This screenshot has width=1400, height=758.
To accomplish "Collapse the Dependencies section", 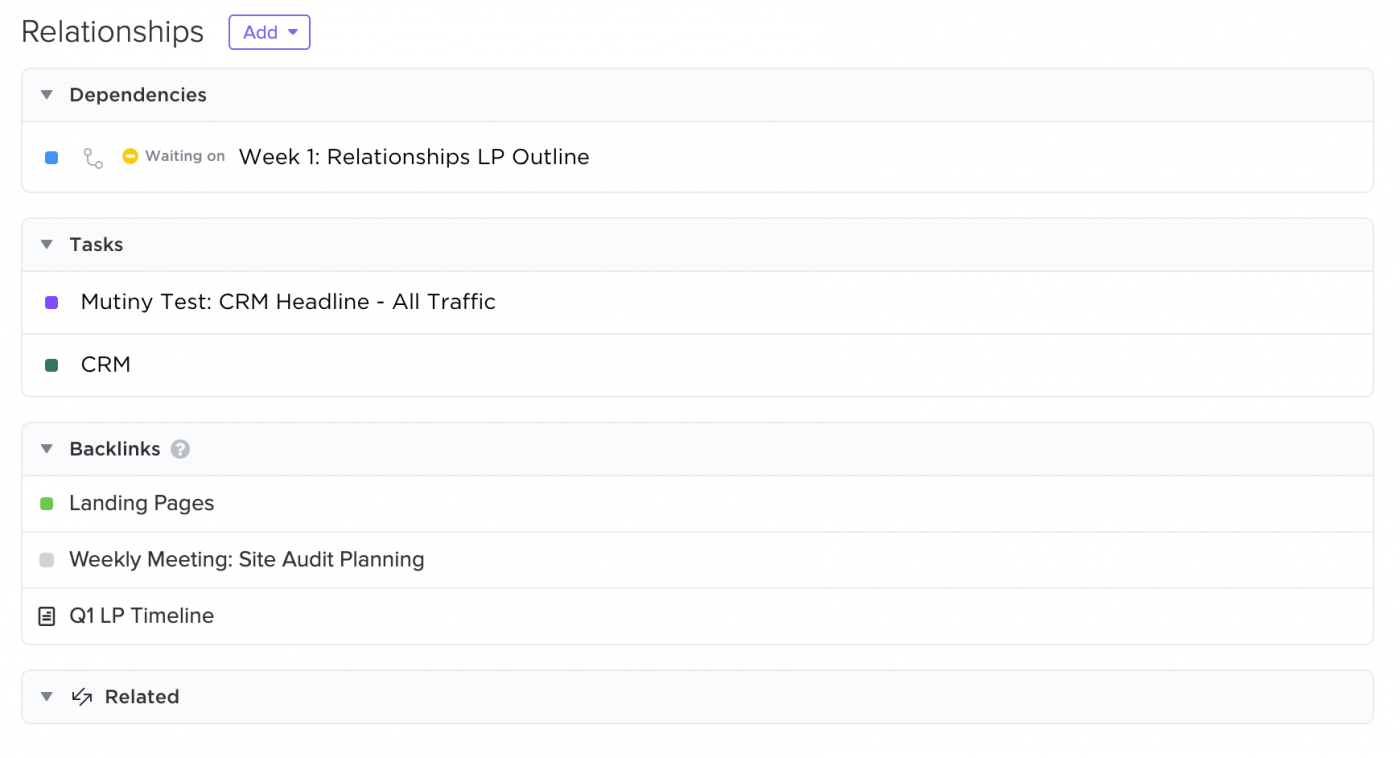I will [x=46, y=95].
